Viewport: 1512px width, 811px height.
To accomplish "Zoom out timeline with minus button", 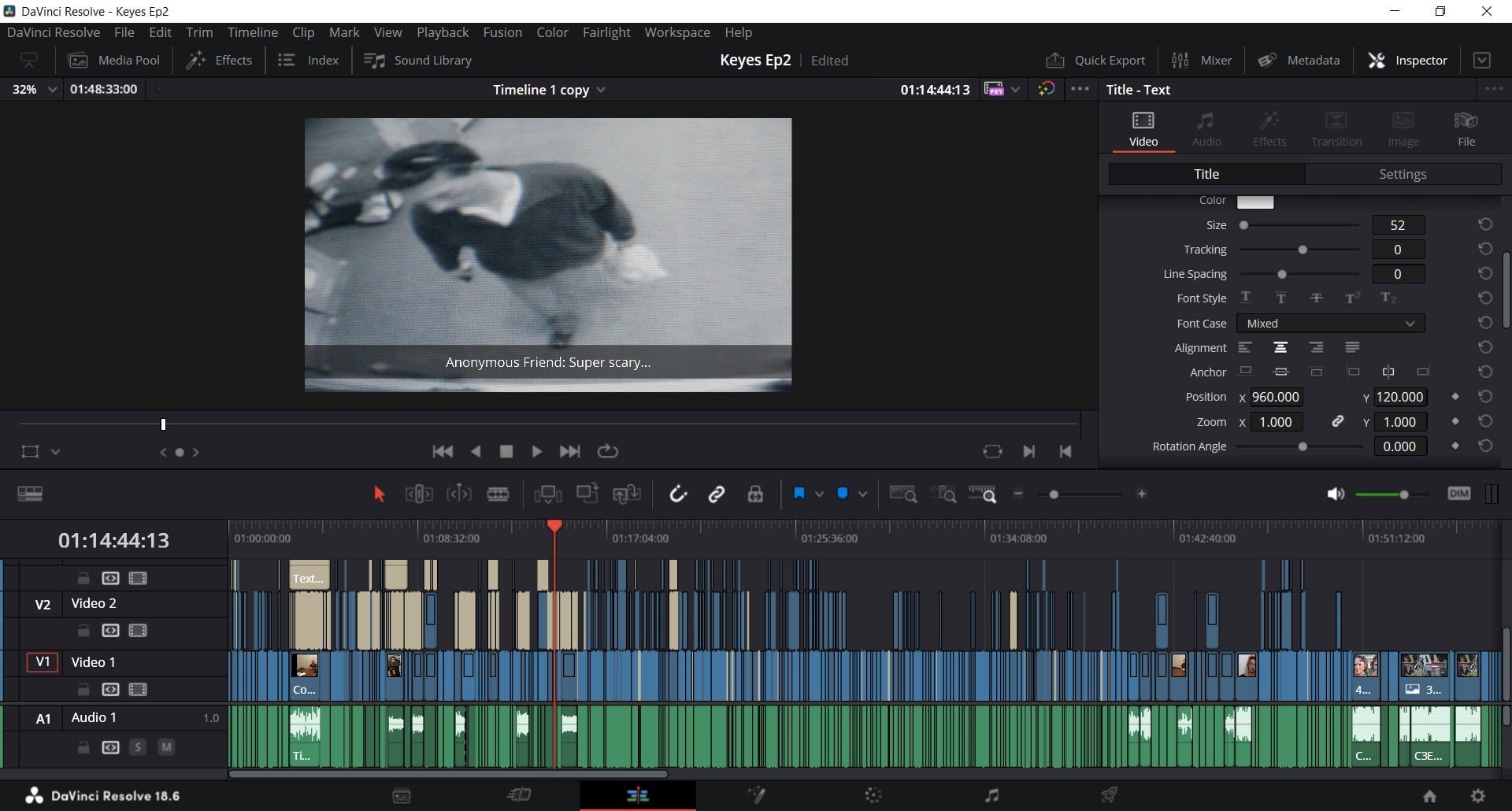I will point(1018,494).
